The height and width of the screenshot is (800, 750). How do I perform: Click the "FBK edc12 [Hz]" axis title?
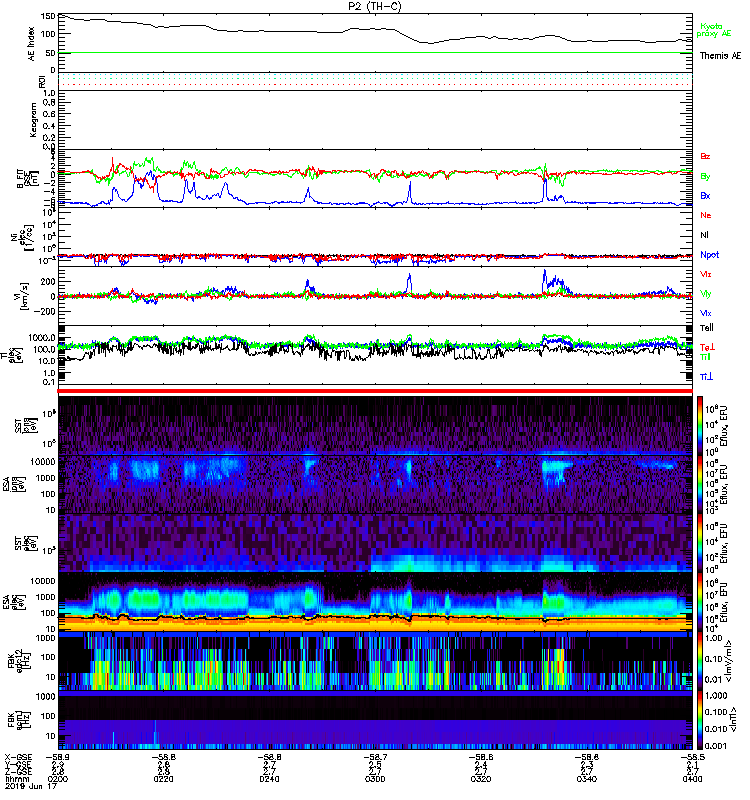(18, 661)
